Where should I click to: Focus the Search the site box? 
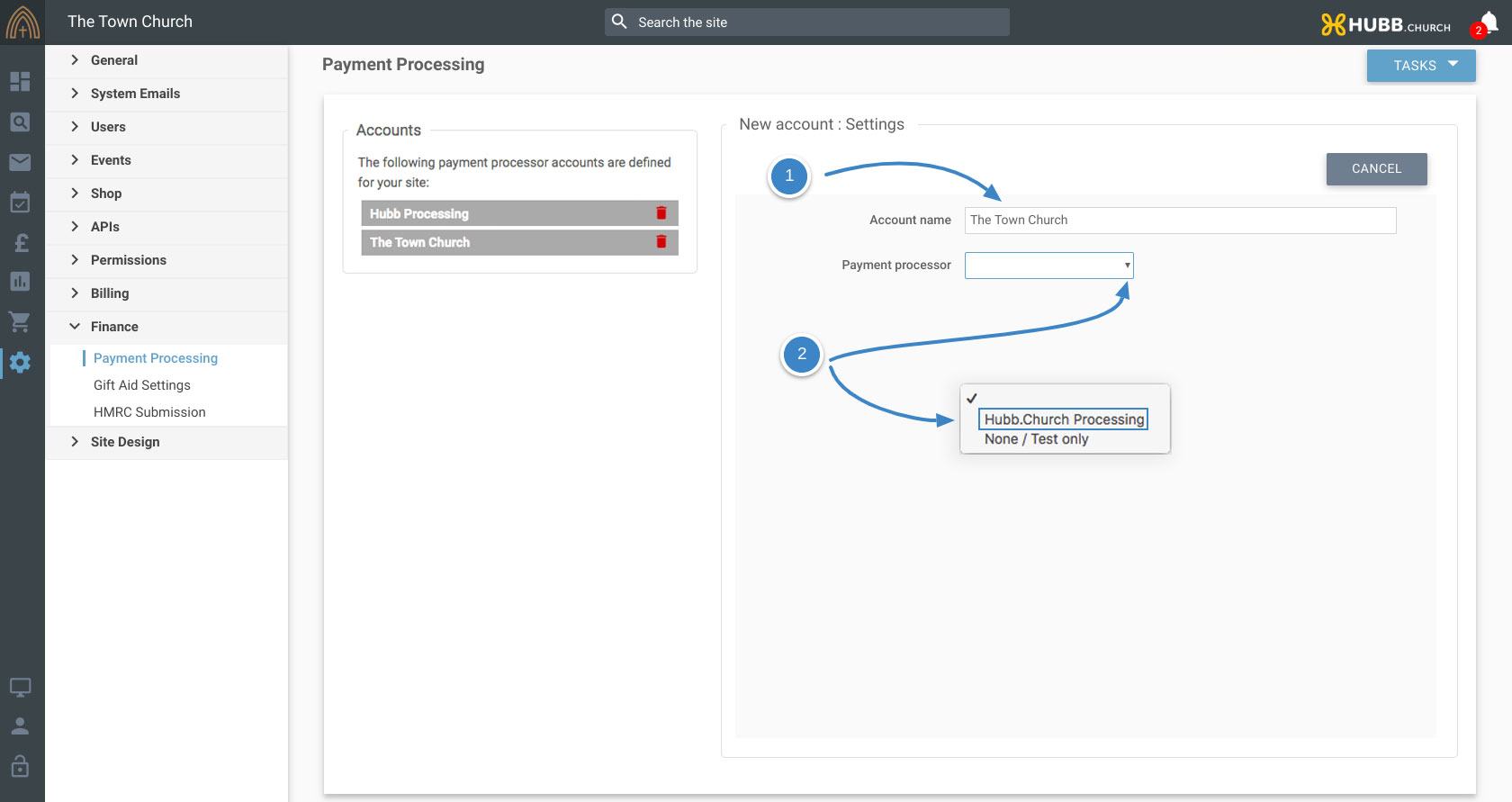coord(807,23)
